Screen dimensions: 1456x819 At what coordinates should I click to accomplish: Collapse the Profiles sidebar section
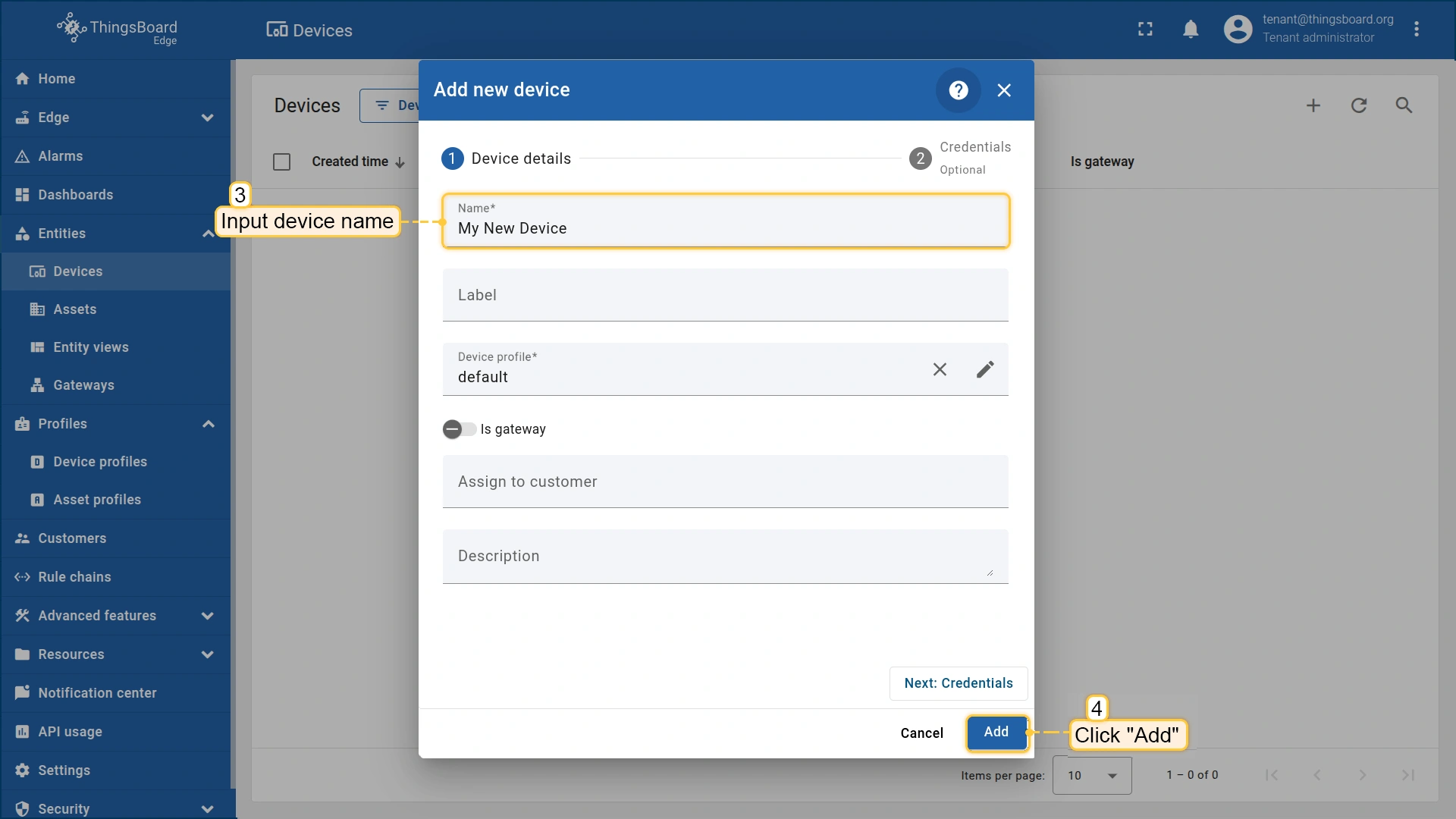[x=208, y=424]
